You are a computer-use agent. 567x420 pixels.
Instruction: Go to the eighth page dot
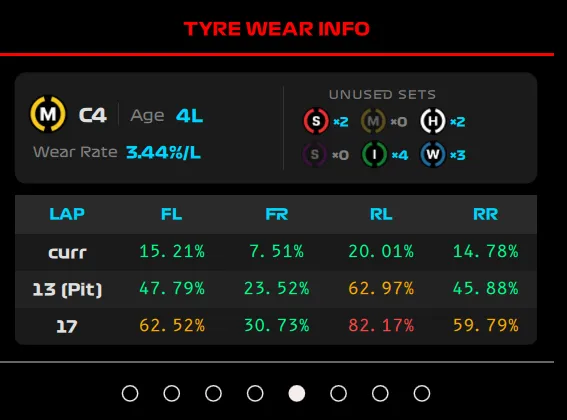coord(422,393)
